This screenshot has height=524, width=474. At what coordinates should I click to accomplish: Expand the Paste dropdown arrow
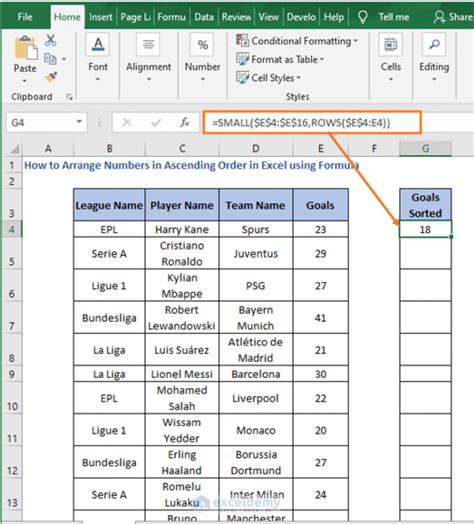click(x=24, y=81)
